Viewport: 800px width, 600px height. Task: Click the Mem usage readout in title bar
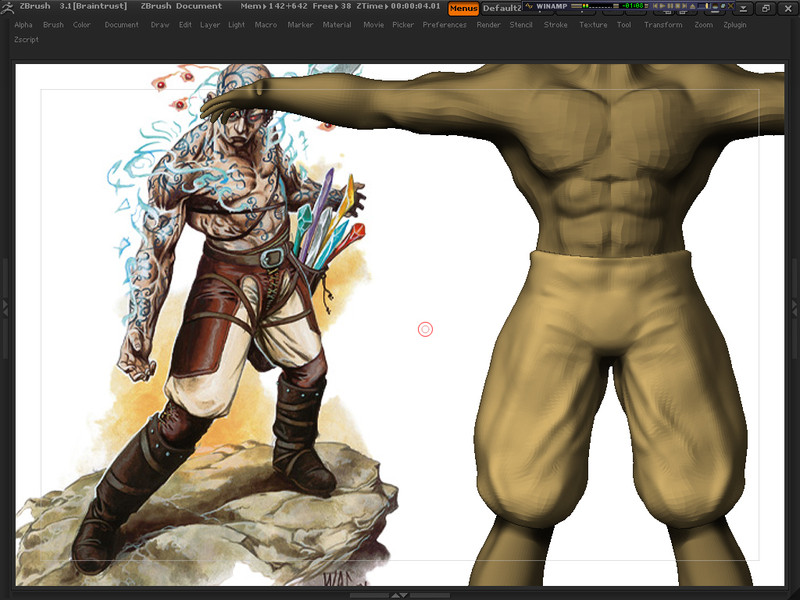[274, 6]
